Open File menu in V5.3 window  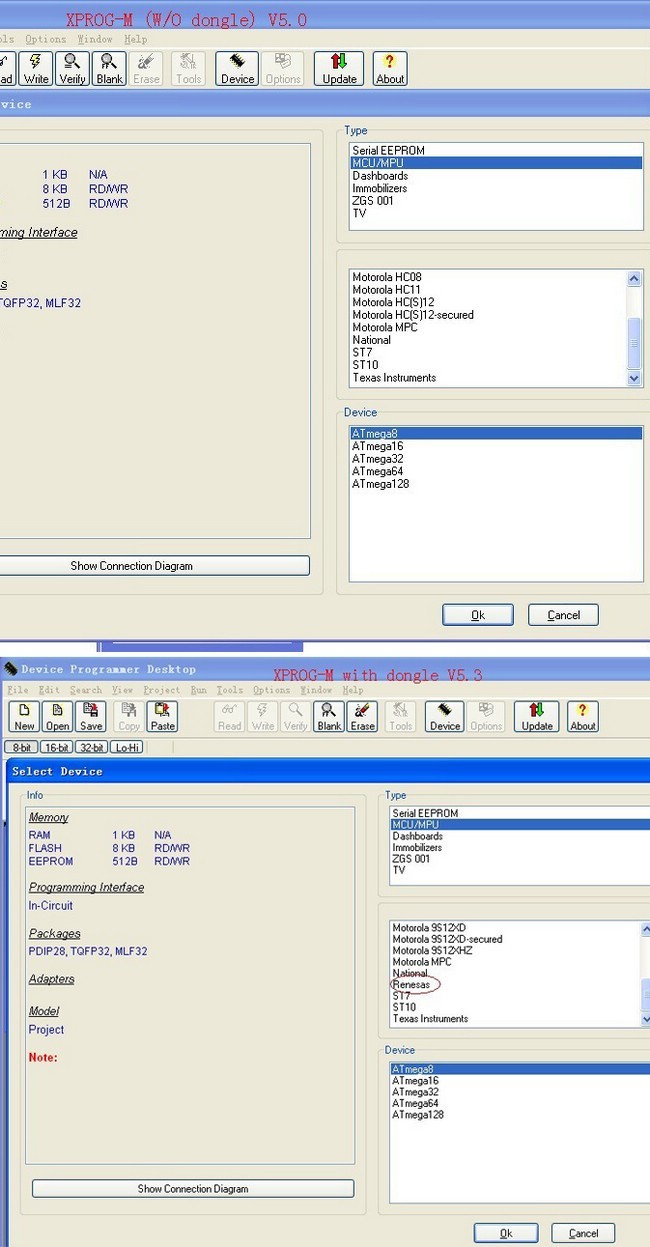[18, 690]
